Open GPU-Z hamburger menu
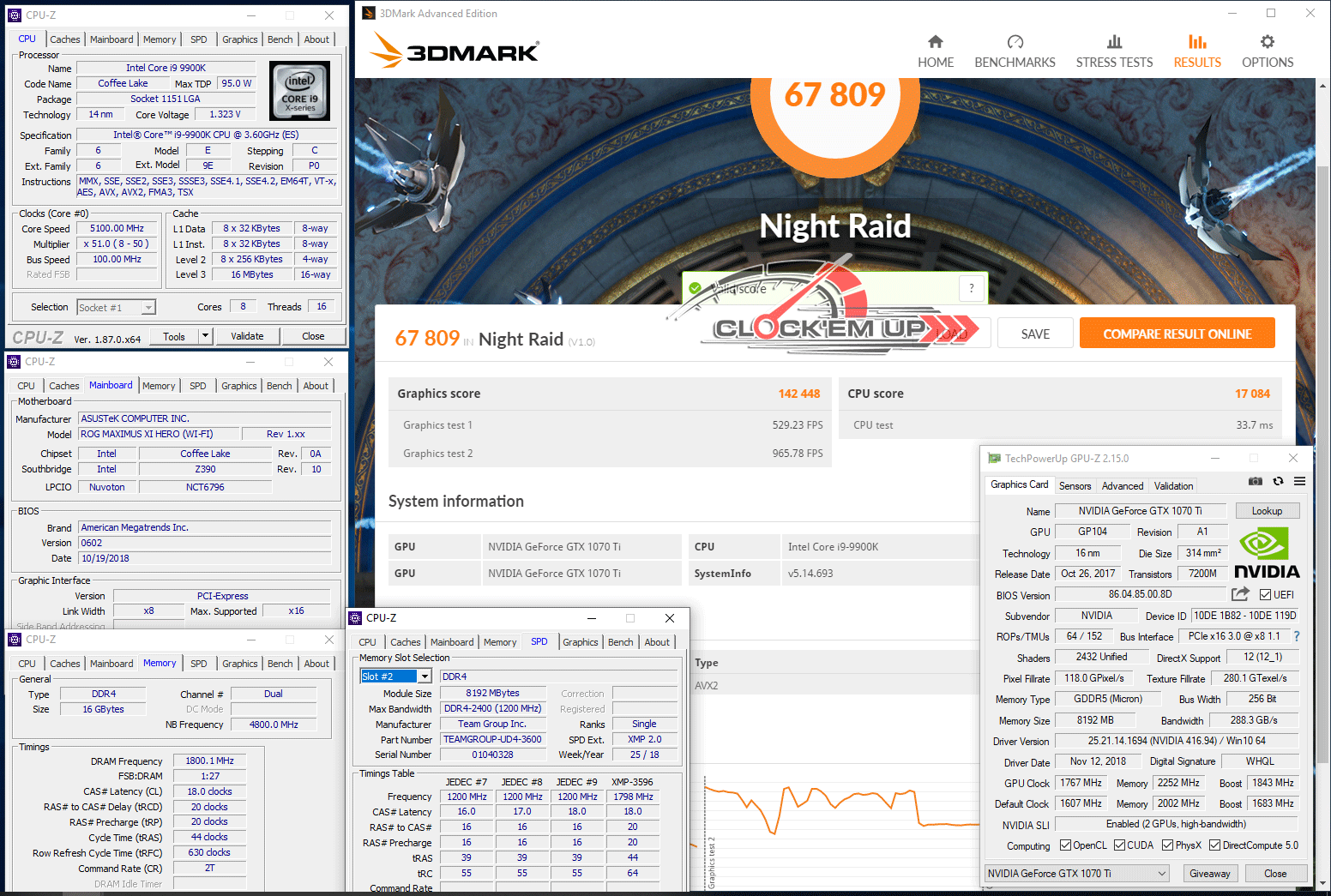 pos(1299,482)
